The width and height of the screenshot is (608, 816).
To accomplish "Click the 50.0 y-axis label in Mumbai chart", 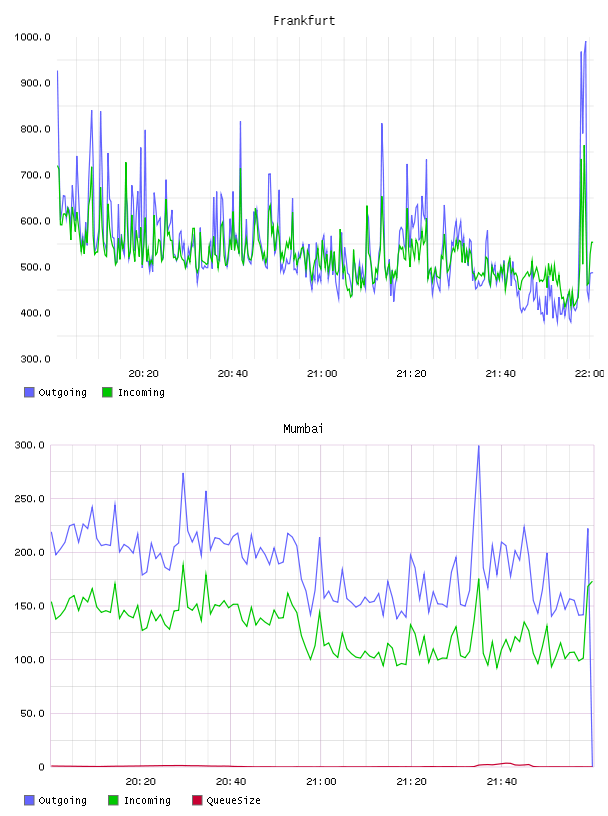I will pos(32,713).
